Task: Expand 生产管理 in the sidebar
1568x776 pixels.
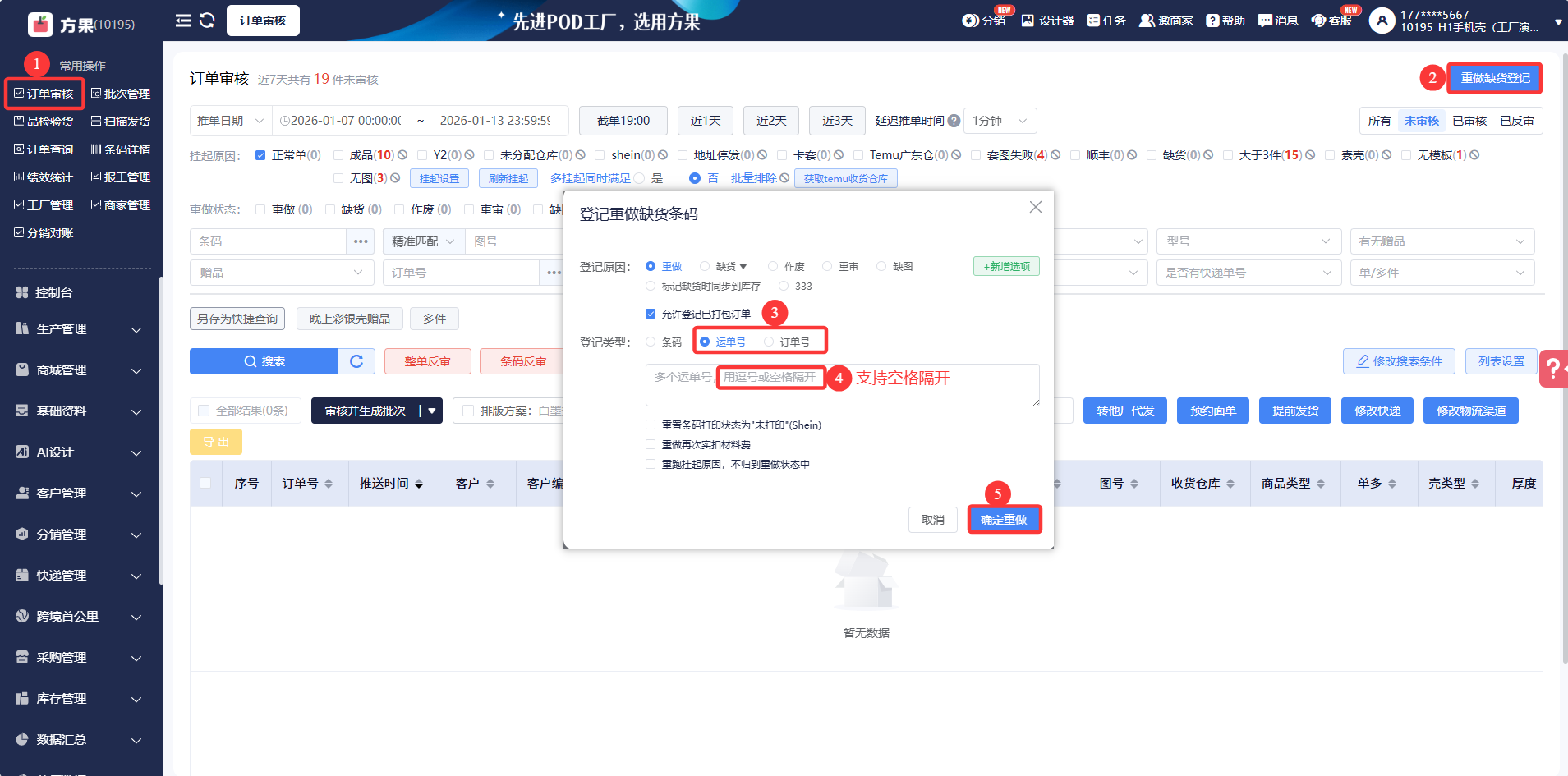Action: click(x=80, y=329)
